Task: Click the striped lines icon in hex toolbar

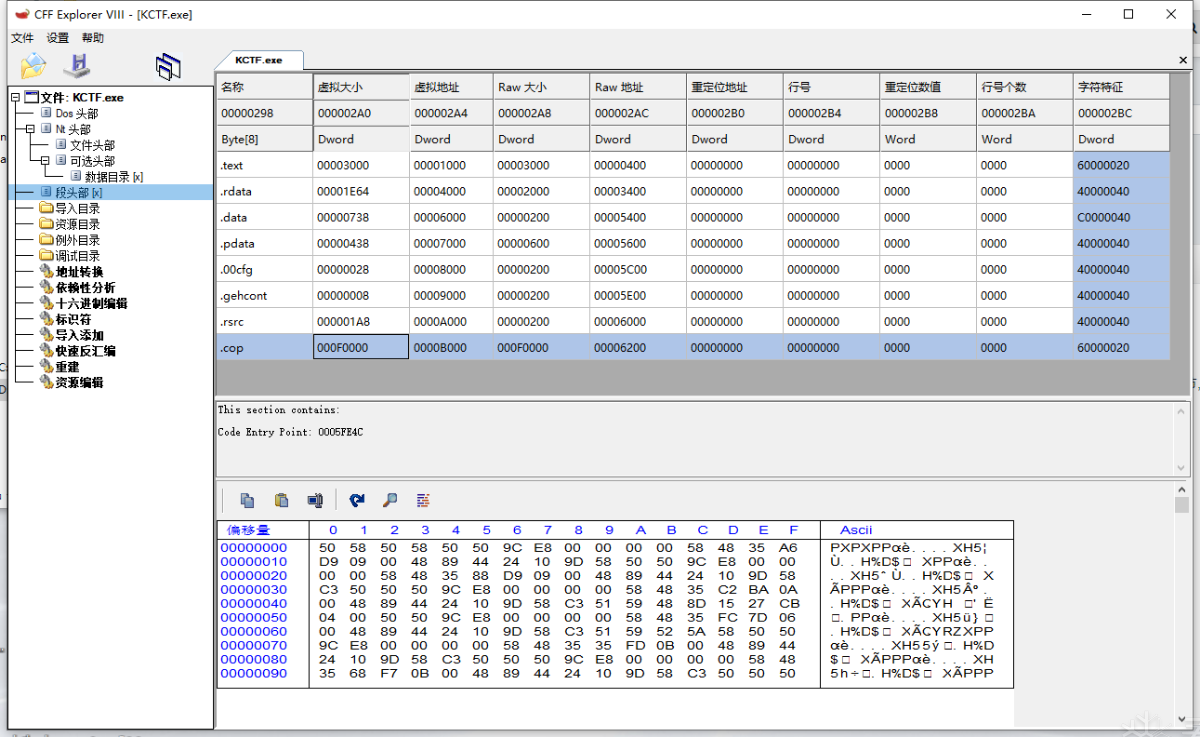Action: [423, 500]
